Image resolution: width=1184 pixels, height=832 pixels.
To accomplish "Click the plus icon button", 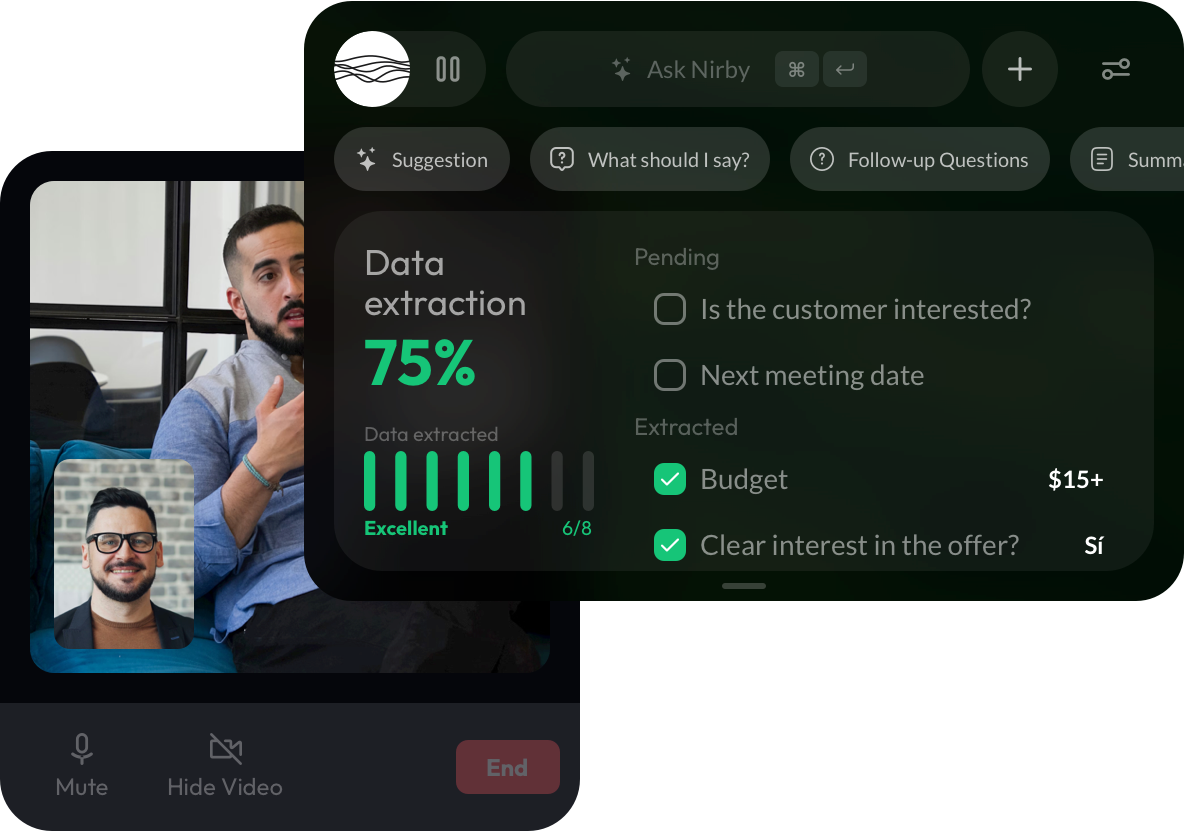I will tap(1019, 69).
